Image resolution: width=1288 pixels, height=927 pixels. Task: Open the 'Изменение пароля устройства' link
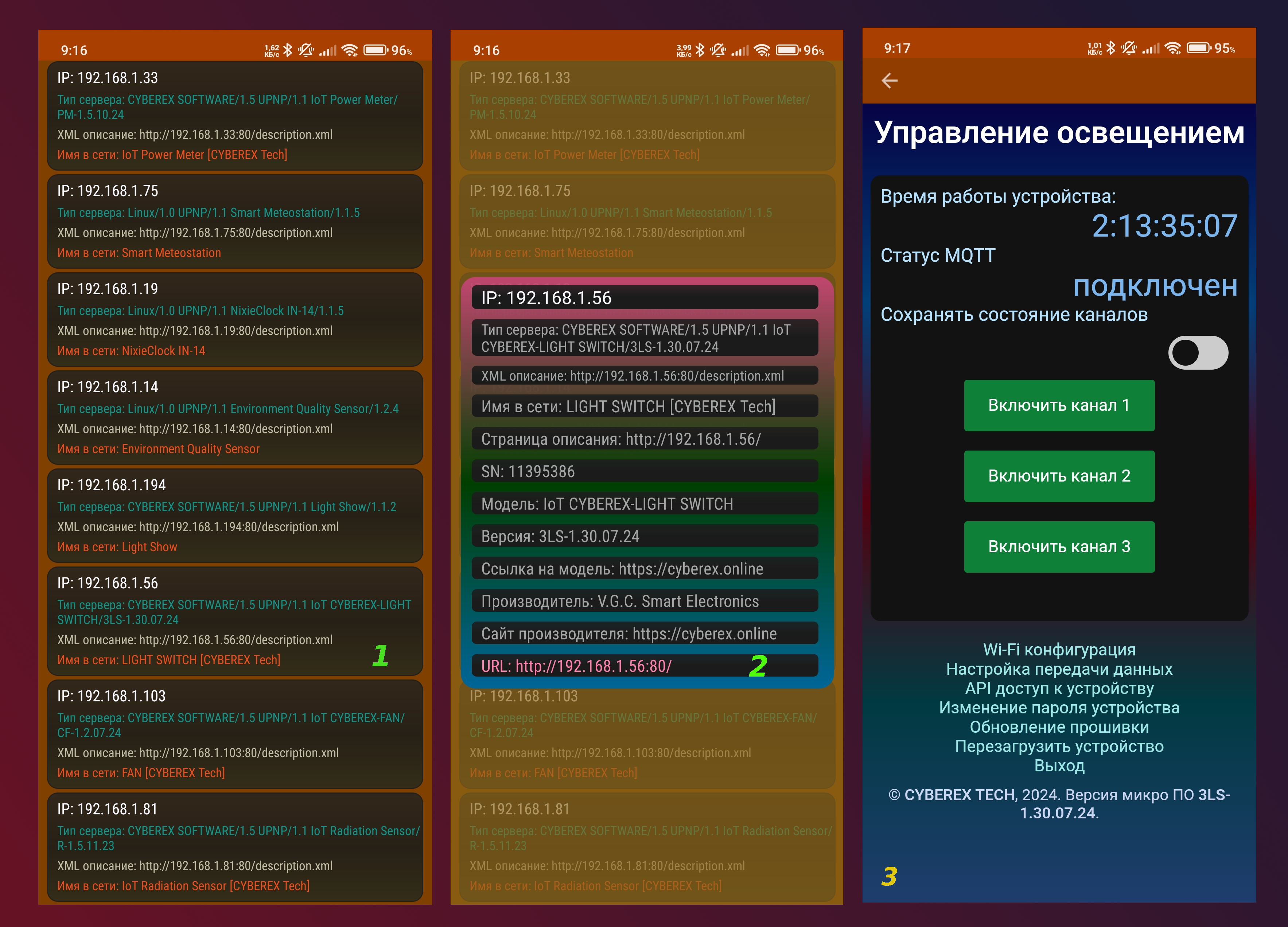point(1059,708)
